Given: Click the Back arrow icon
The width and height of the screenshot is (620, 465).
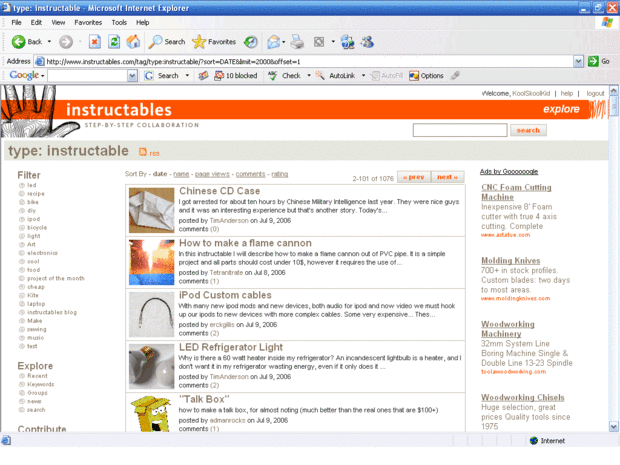Looking at the screenshot, I should (x=18, y=42).
